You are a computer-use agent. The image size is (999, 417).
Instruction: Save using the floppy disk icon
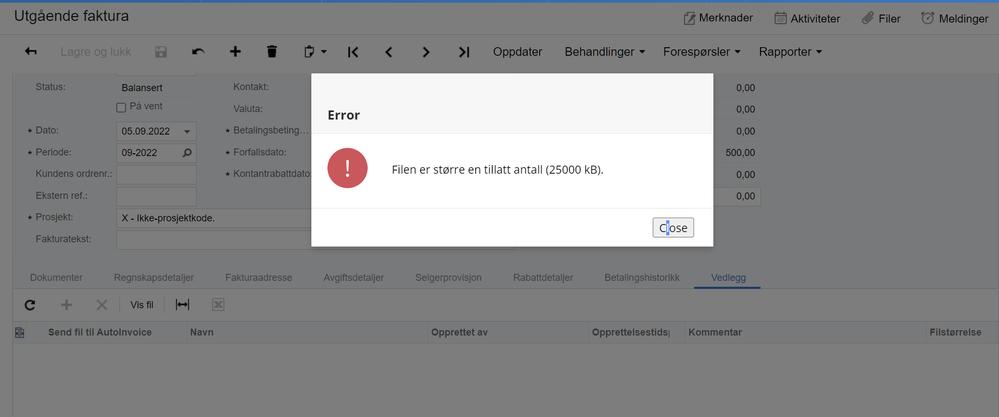click(x=161, y=52)
